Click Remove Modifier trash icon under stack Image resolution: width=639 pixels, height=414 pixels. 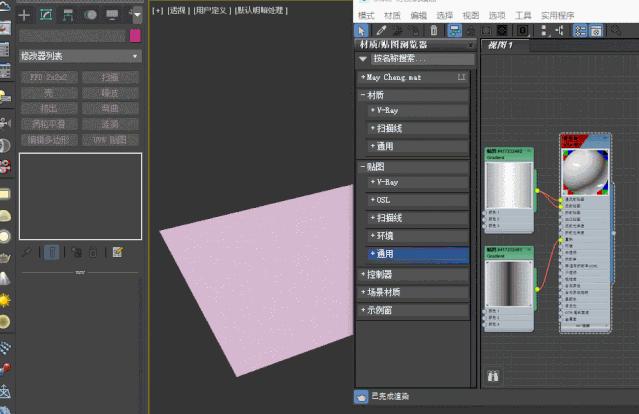(93, 253)
